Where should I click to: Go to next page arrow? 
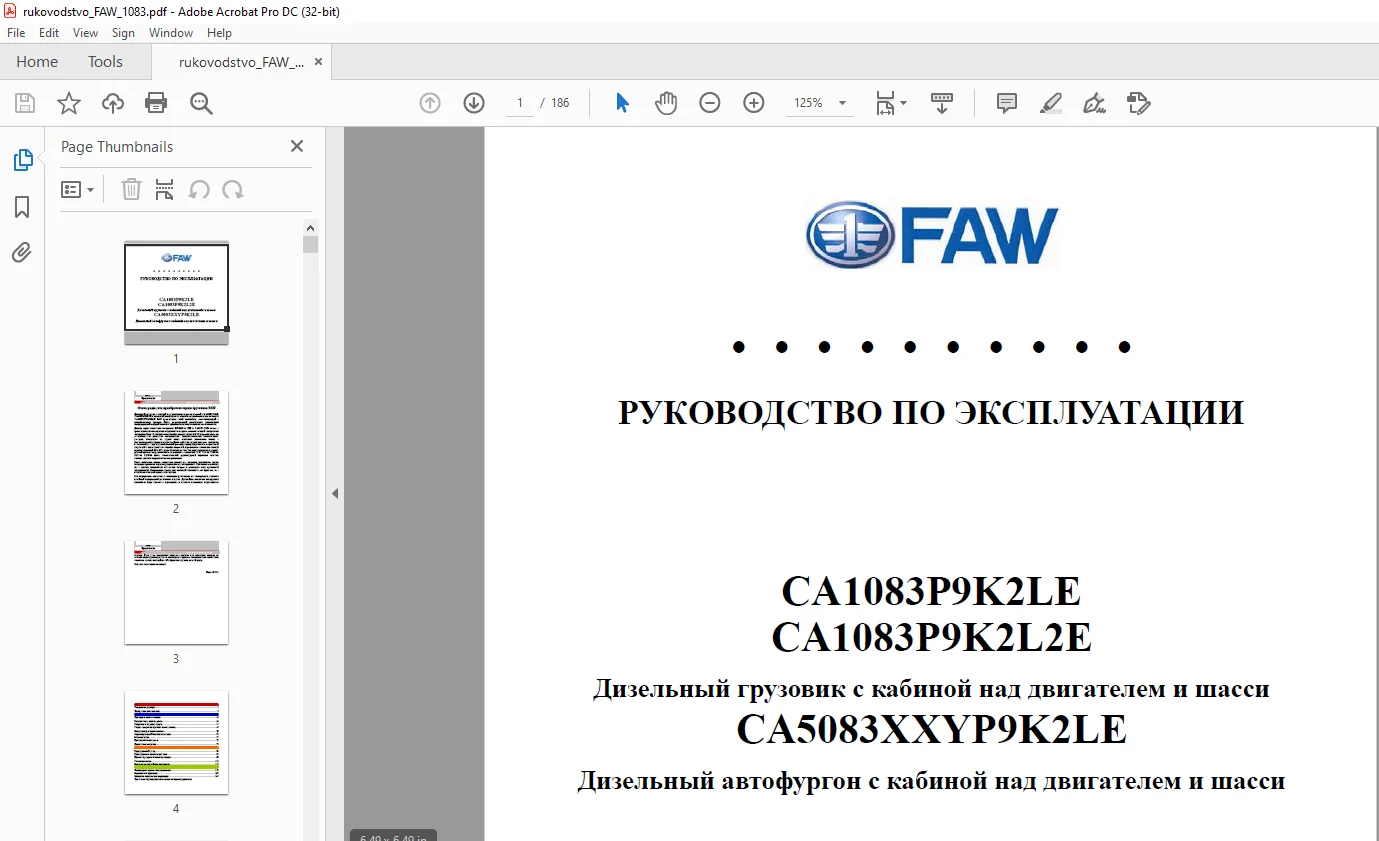(474, 103)
